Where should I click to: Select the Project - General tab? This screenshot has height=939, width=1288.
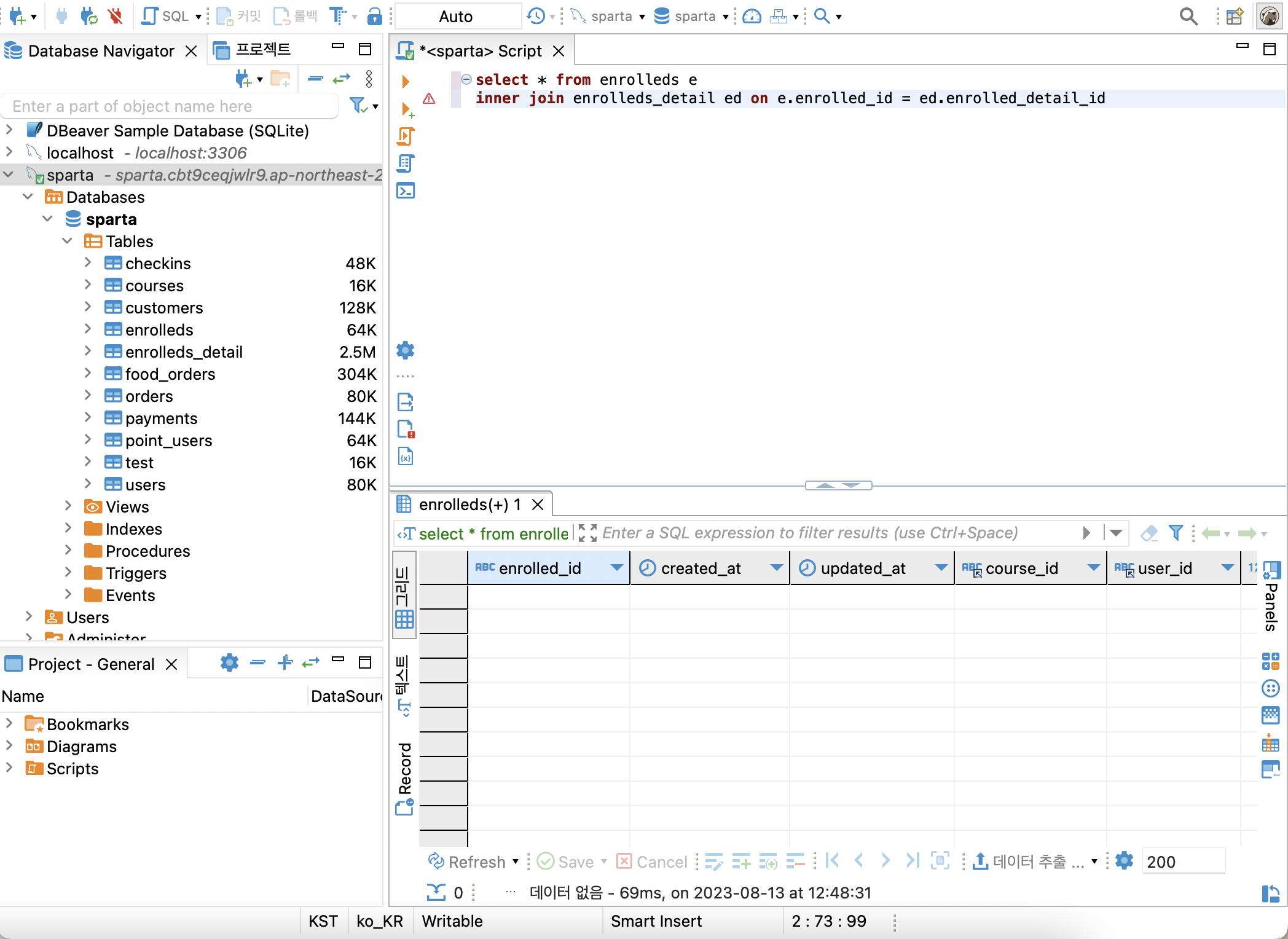pyautogui.click(x=91, y=664)
